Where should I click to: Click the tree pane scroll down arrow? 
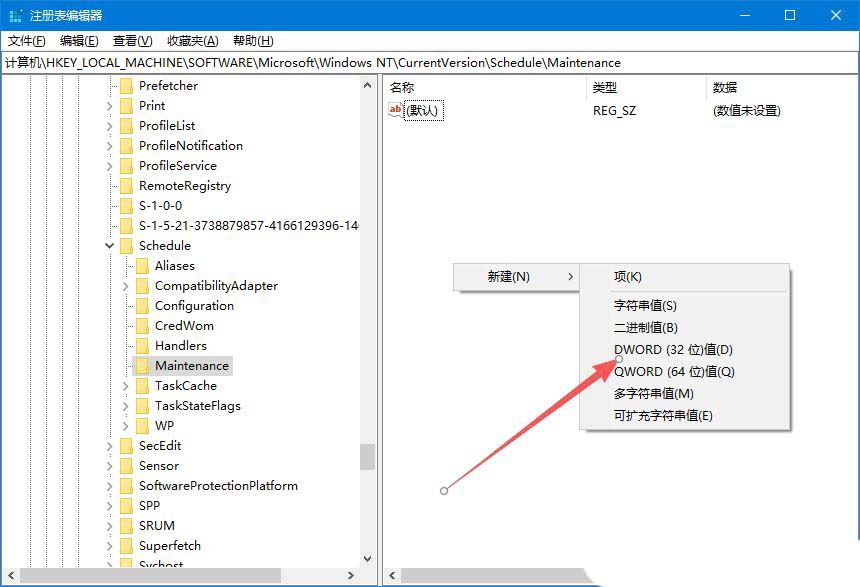(x=367, y=559)
